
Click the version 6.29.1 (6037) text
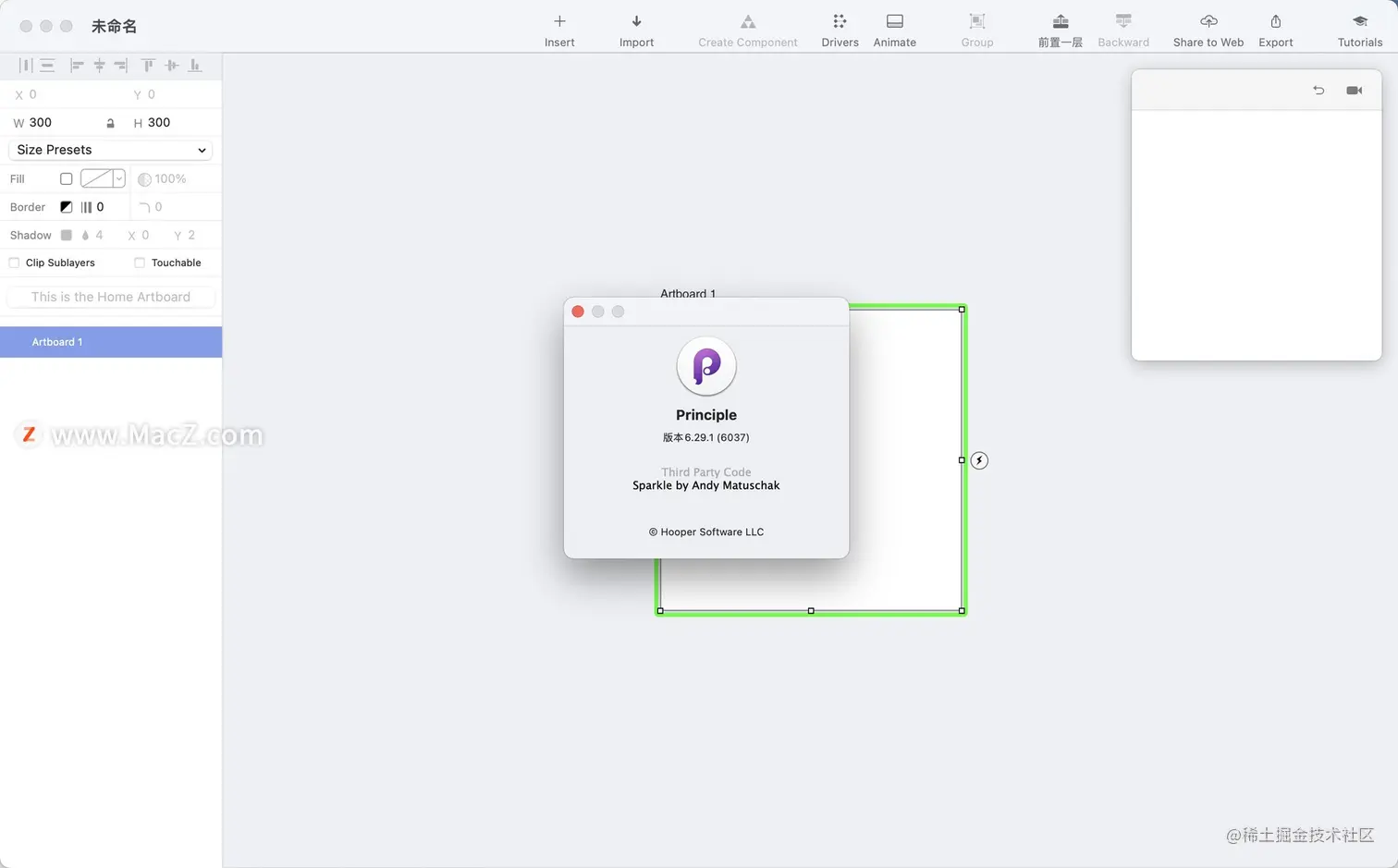click(x=706, y=437)
